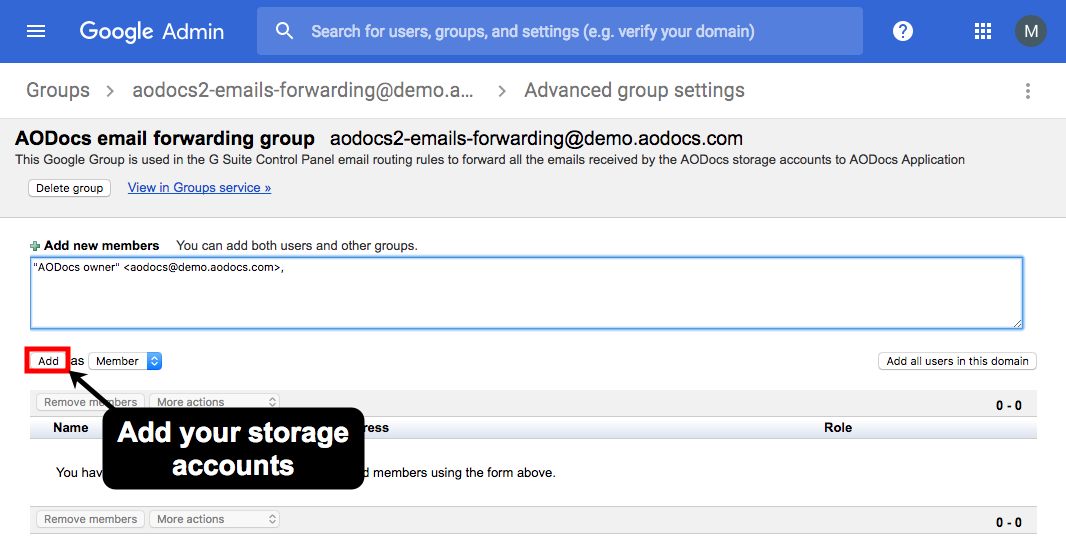
Task: Click the AODocs email forwarding group title
Action: [165, 138]
